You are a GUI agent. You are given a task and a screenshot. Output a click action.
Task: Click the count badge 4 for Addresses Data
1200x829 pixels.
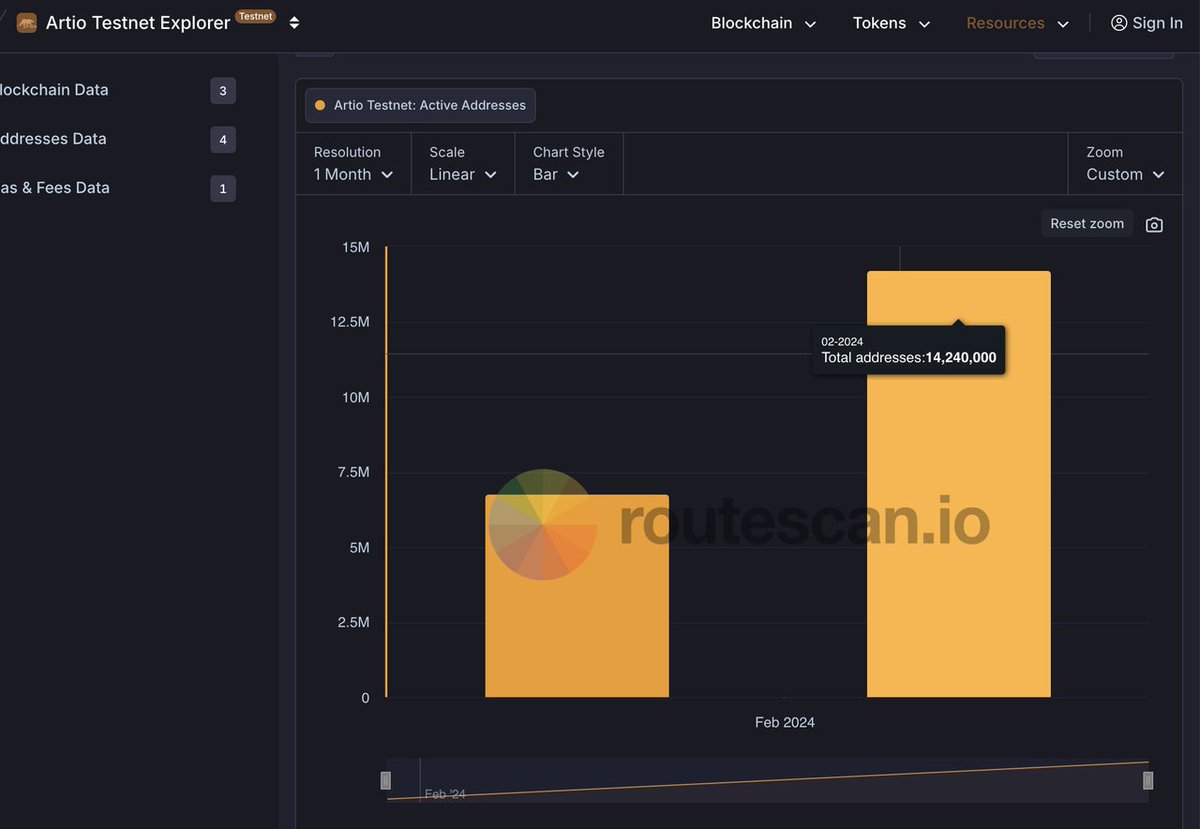click(x=223, y=140)
